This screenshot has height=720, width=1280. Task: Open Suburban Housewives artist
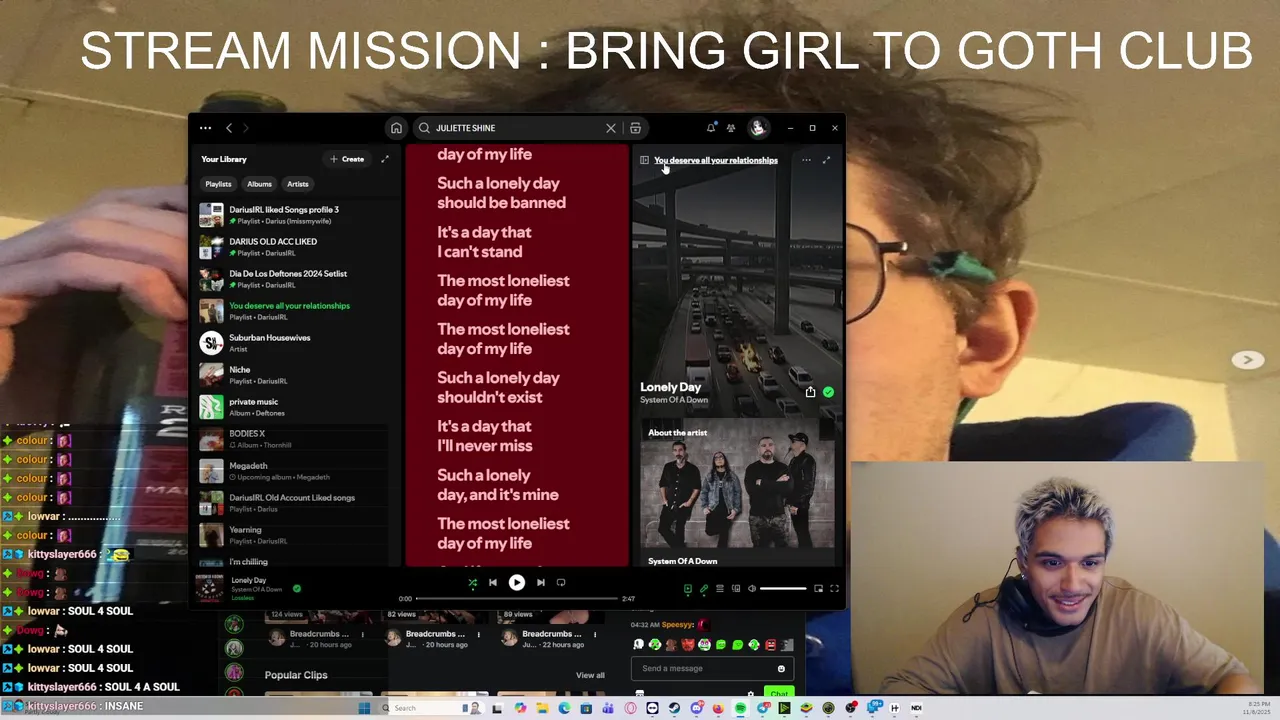coord(295,343)
